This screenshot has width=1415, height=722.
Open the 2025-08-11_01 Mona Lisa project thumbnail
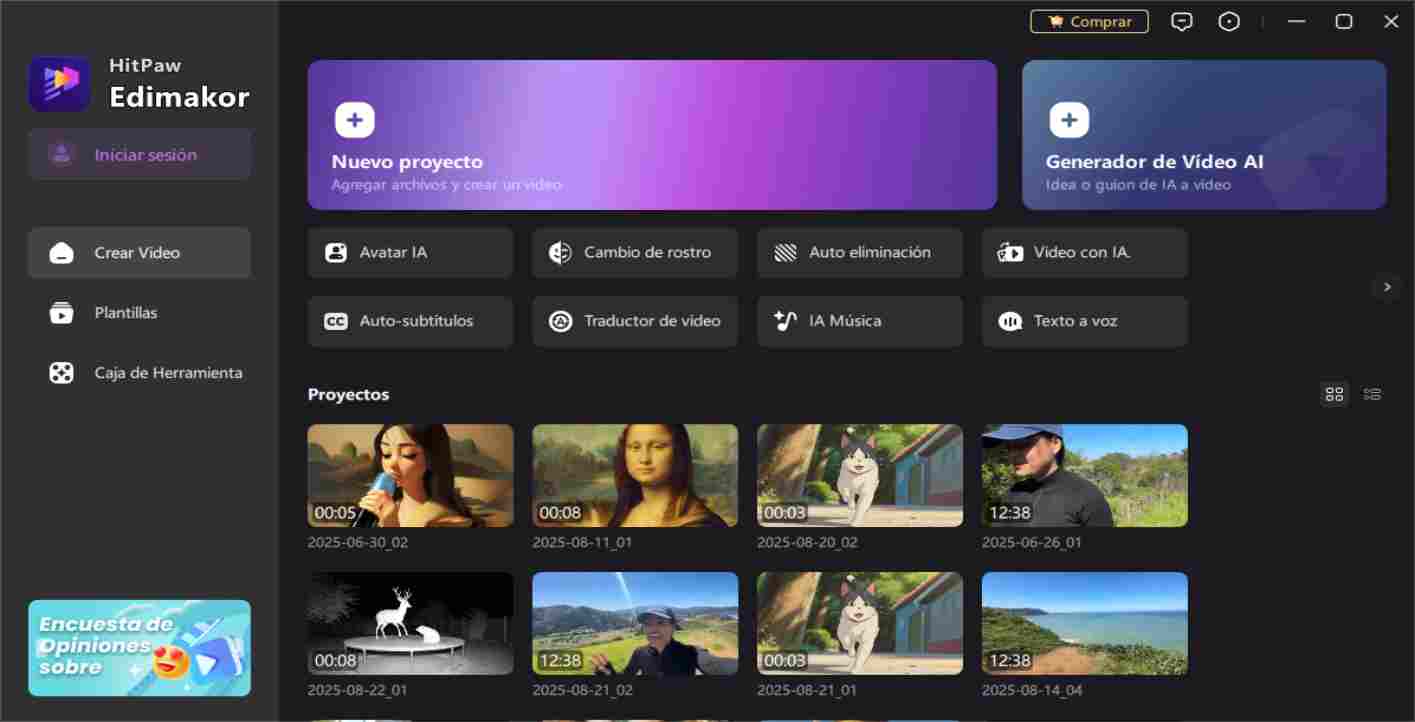click(635, 475)
